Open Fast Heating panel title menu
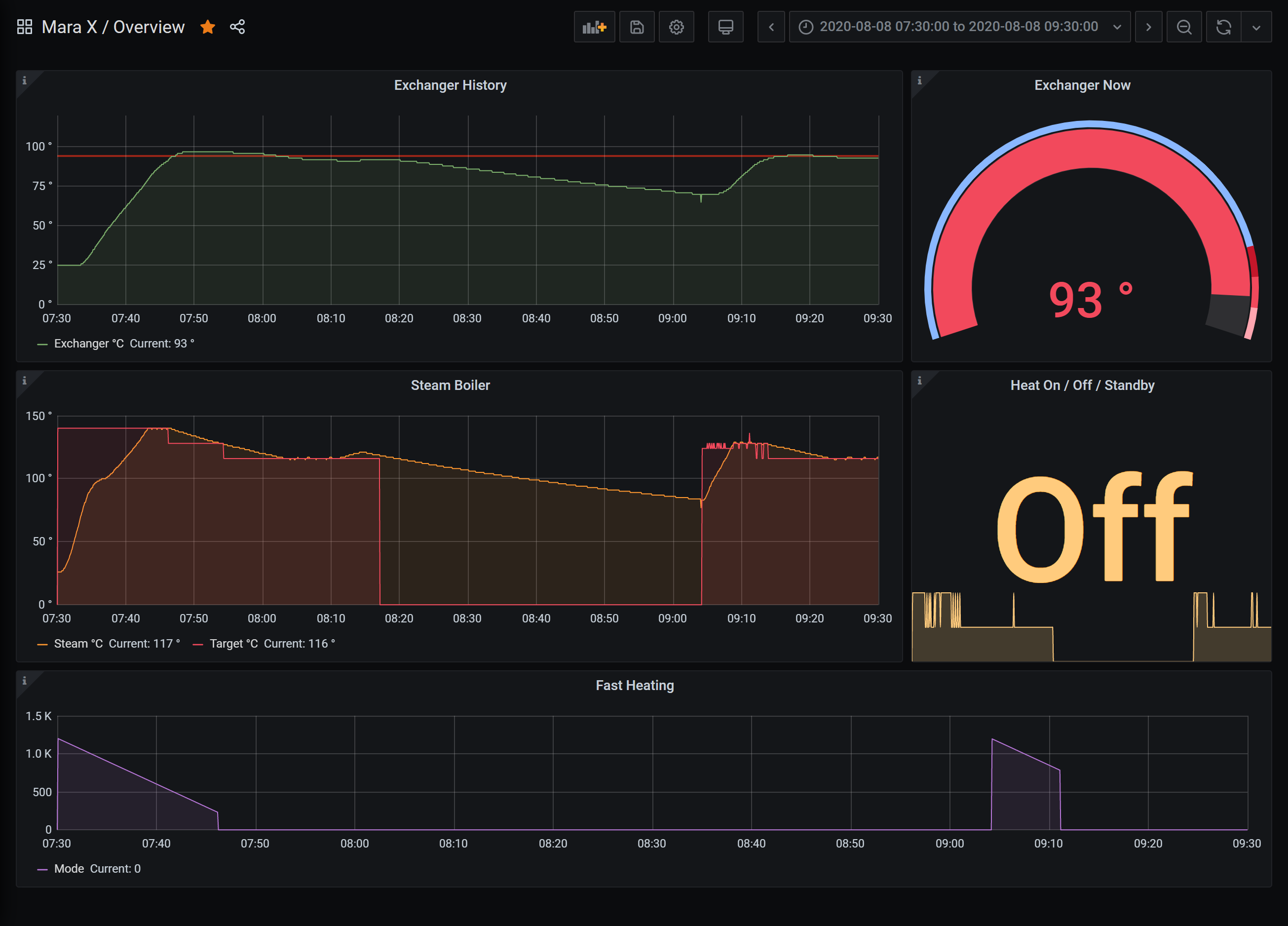Screen dimensions: 1288x926 pos(634,685)
